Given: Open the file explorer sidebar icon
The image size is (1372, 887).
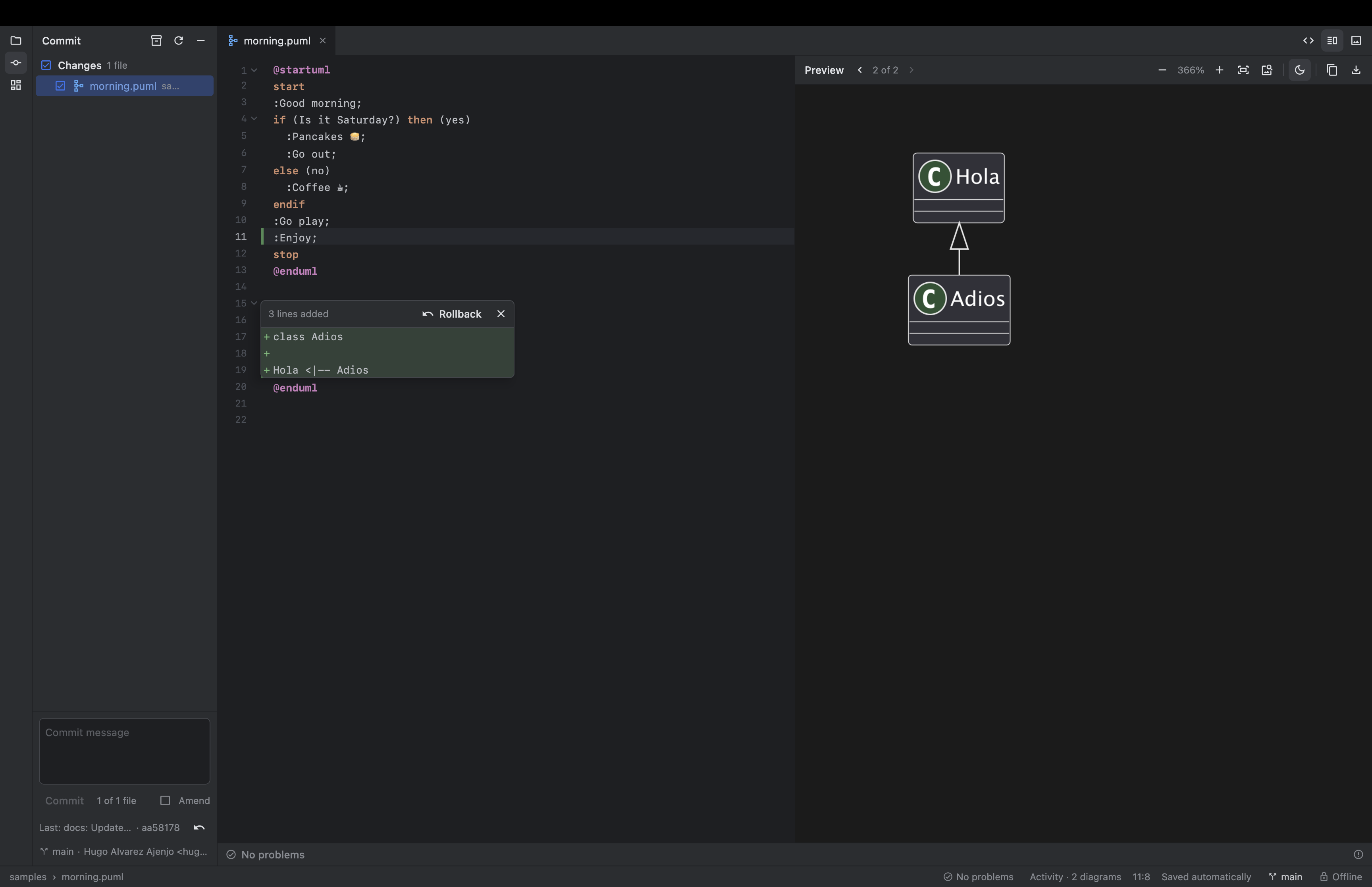Looking at the screenshot, I should point(15,40).
